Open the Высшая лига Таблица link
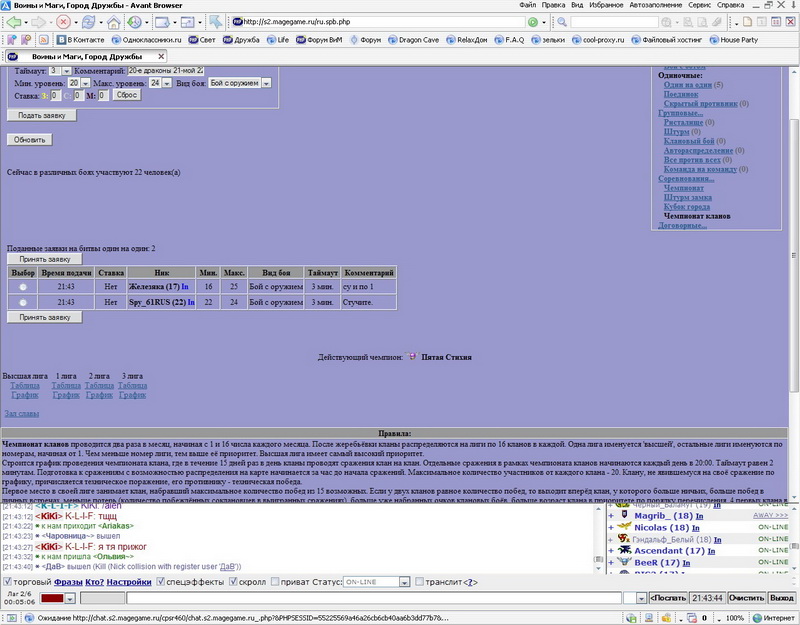The width and height of the screenshot is (800, 625). pos(24,385)
